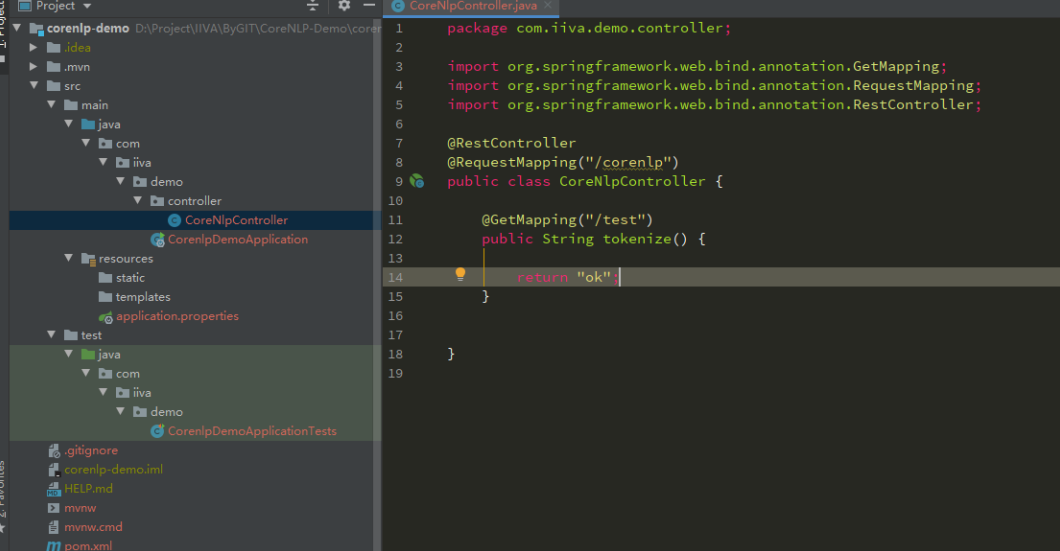Select the test java folder
Viewport: 1060px width, 551px height.
click(x=109, y=354)
